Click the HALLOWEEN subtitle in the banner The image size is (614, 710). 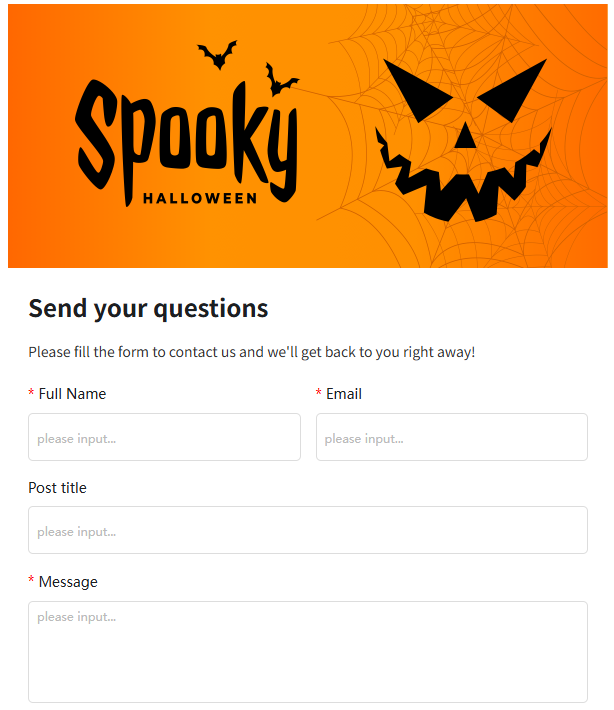coord(200,198)
